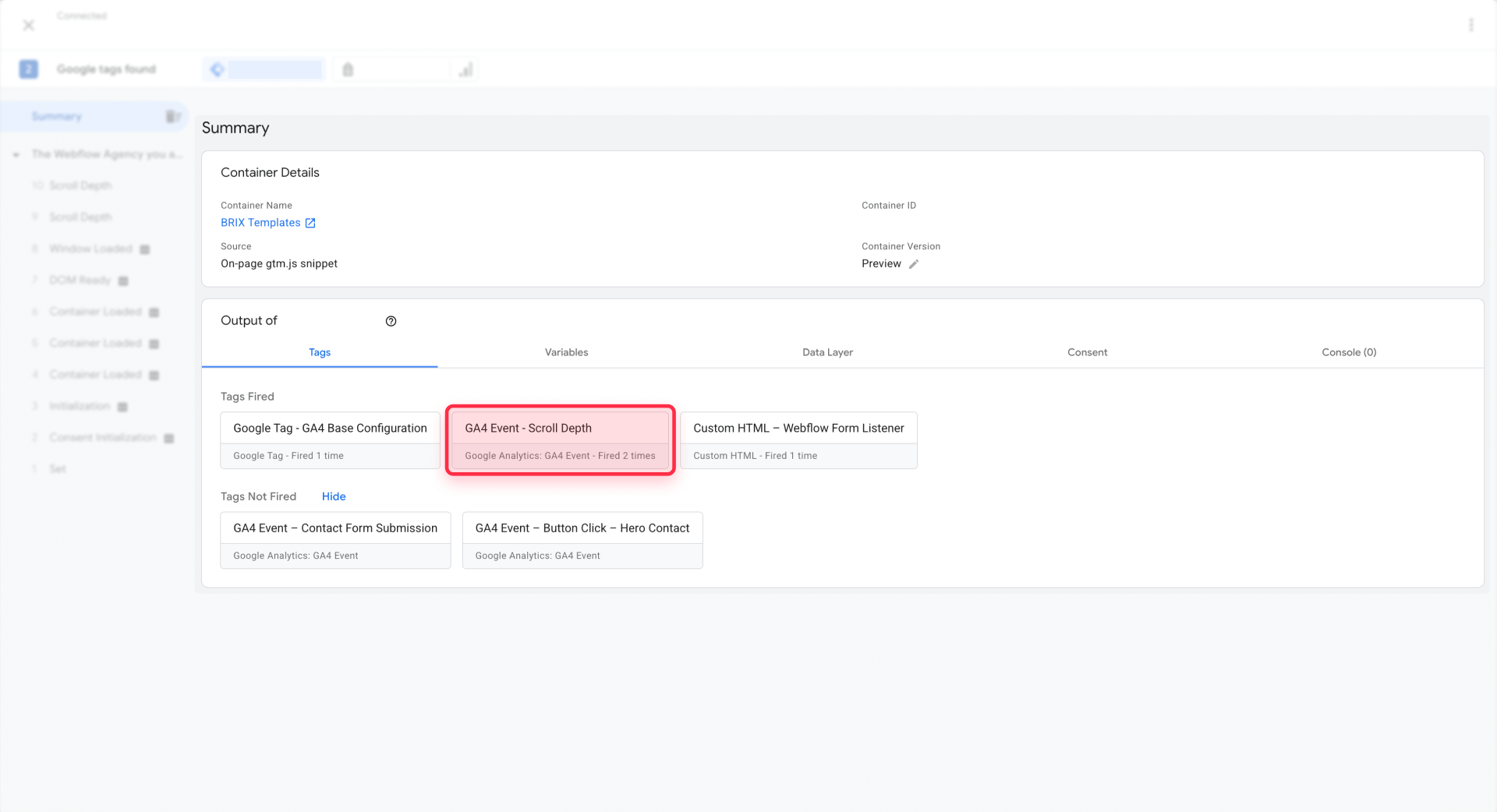Open the GA4 Event Contact Form Submission tag
Viewport: 1497px width, 812px height.
(335, 528)
